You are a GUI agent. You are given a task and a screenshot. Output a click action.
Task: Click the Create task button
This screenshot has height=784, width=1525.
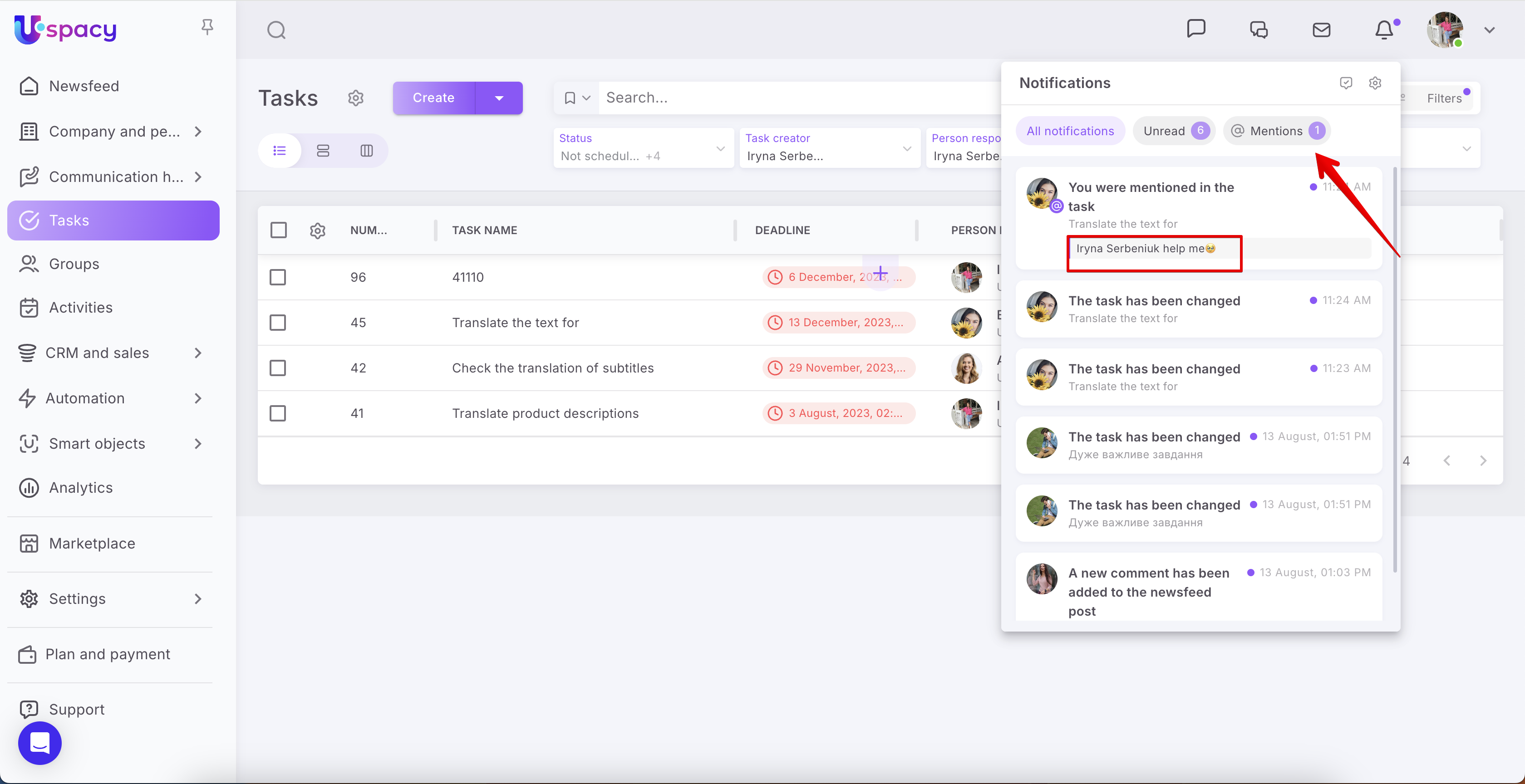click(x=433, y=98)
